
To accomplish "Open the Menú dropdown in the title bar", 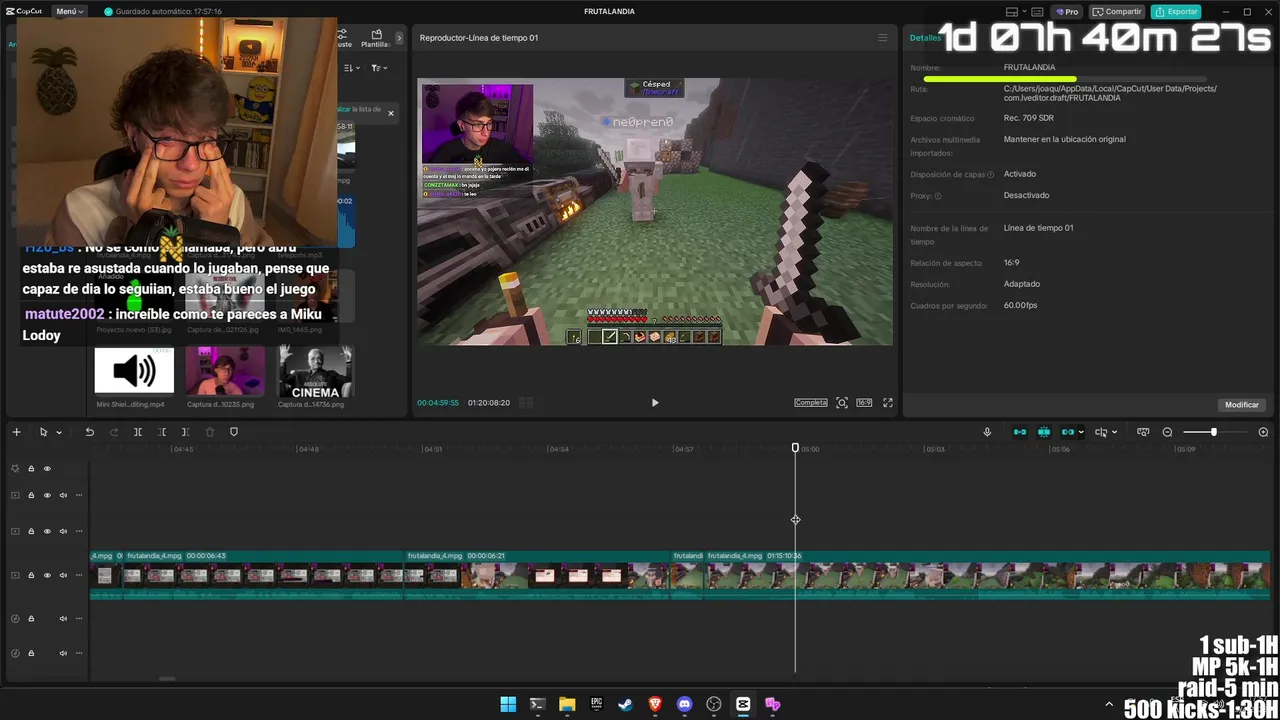I will click(x=70, y=11).
